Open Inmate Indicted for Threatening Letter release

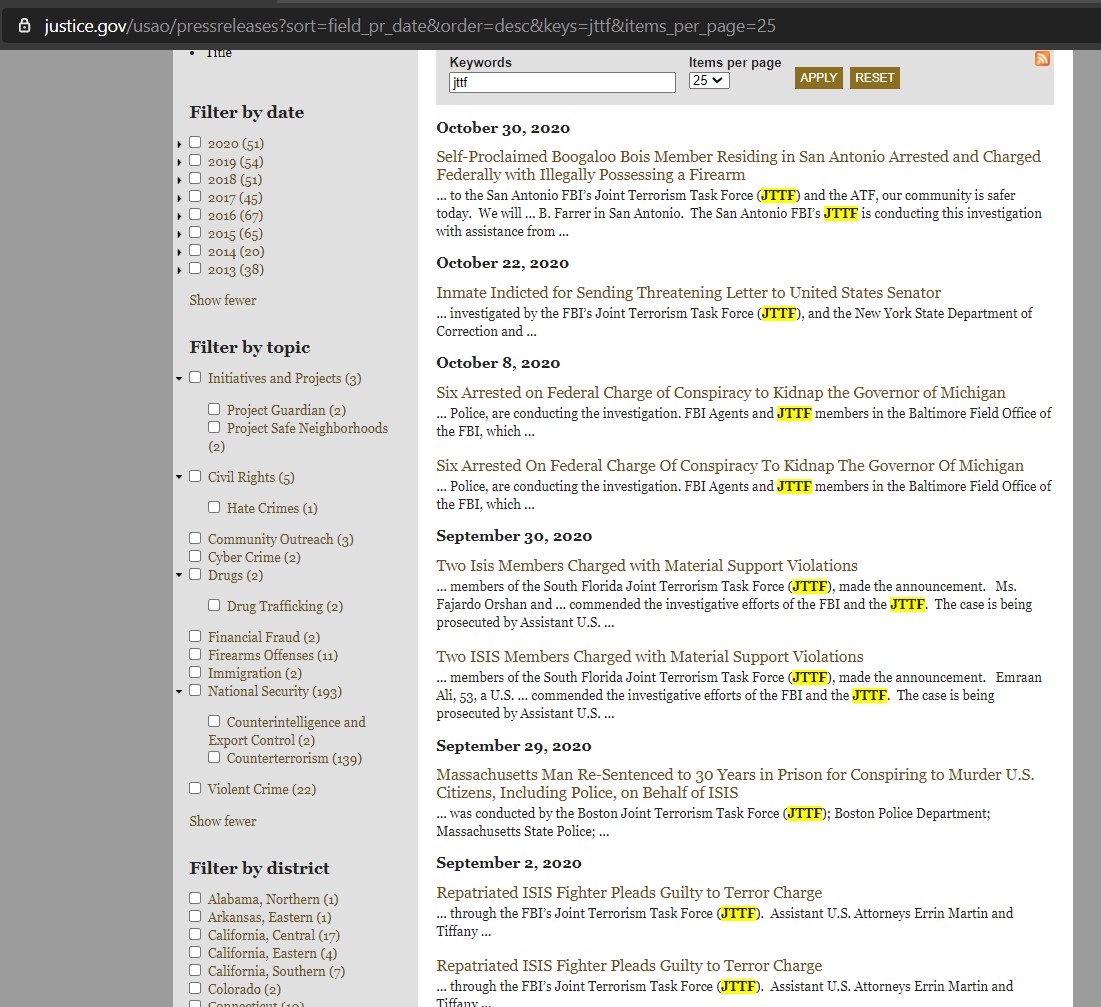tap(688, 293)
